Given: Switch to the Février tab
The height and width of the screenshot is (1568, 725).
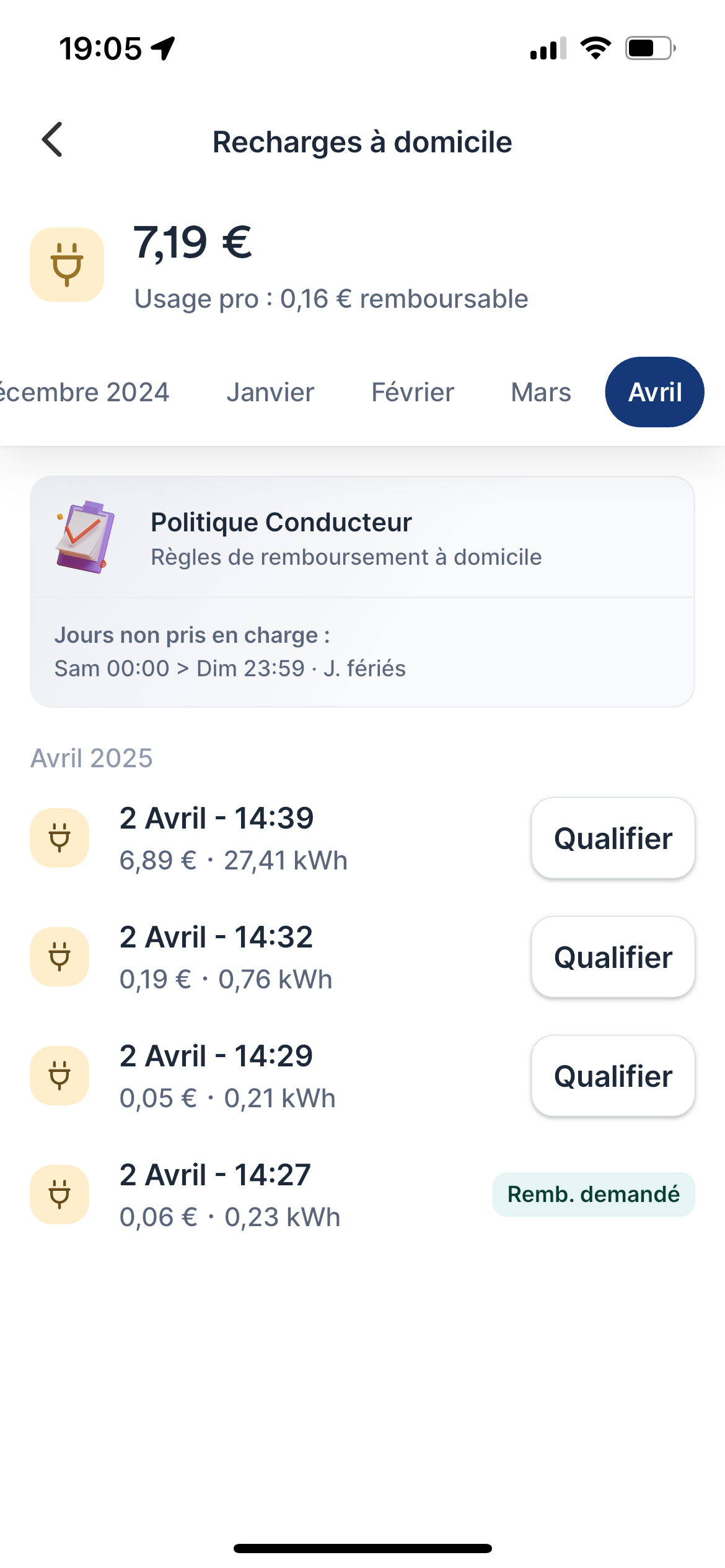Looking at the screenshot, I should (x=413, y=393).
